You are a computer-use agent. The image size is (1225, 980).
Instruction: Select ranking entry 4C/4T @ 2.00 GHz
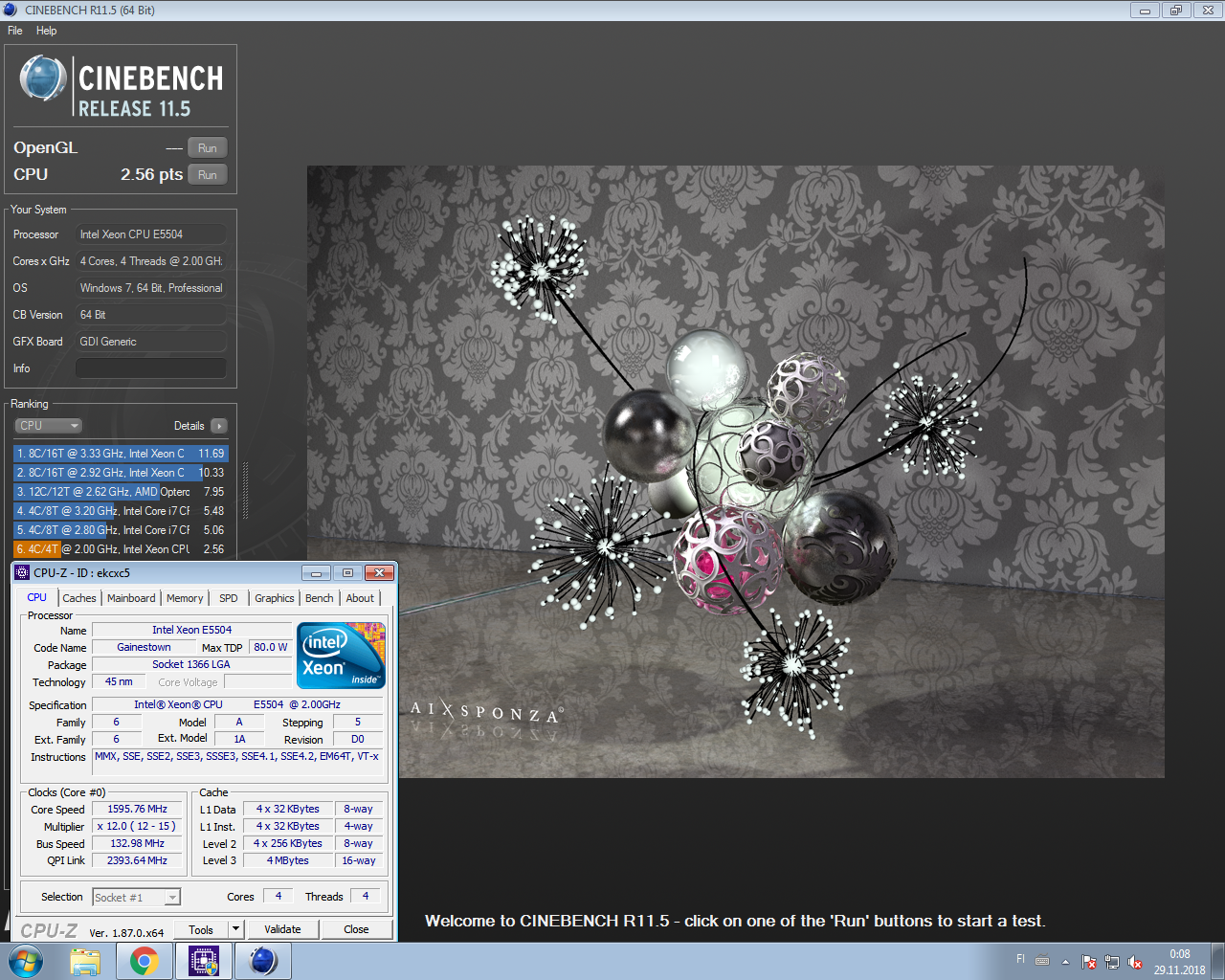pyautogui.click(x=121, y=549)
